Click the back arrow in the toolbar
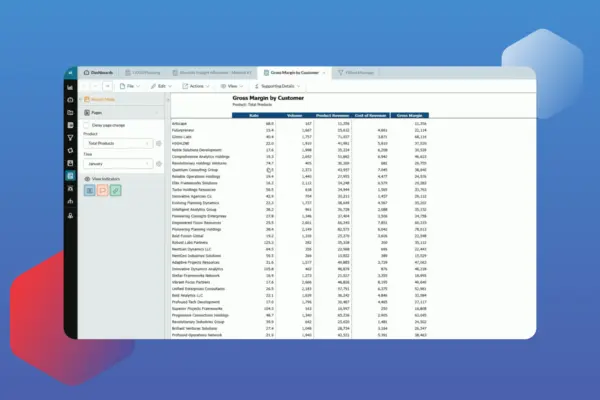This screenshot has width=600, height=400. pyautogui.click(x=85, y=86)
